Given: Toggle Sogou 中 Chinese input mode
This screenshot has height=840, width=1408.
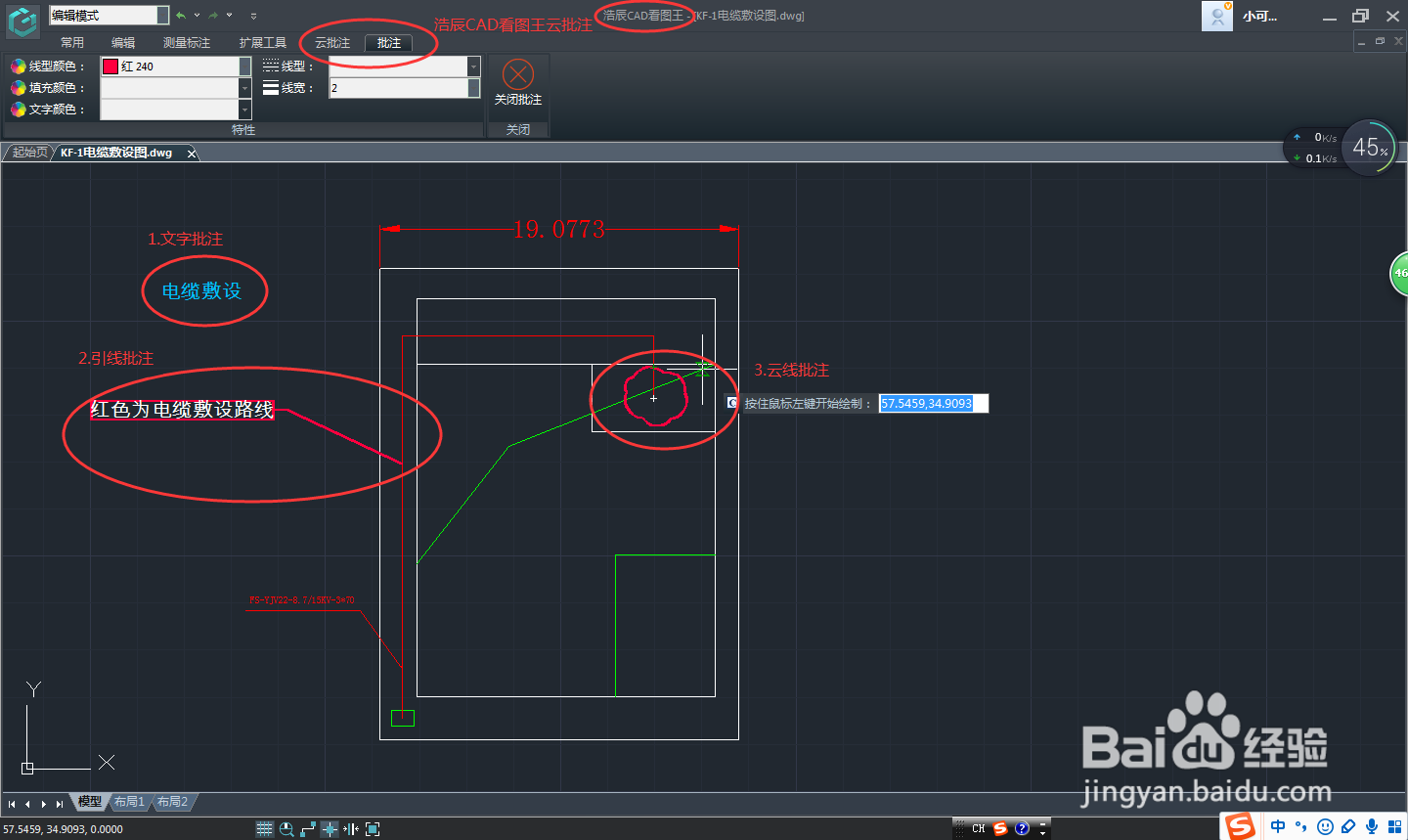Looking at the screenshot, I should pyautogui.click(x=1278, y=826).
